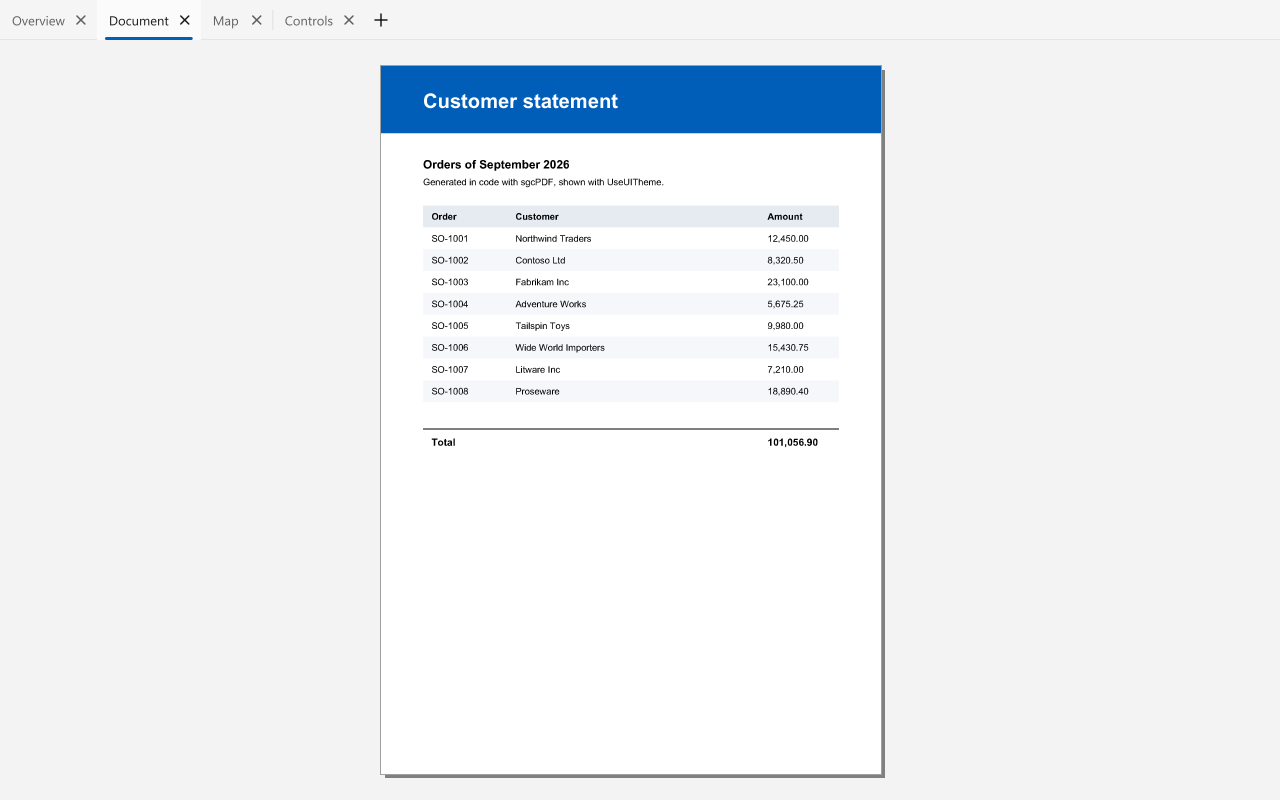
Task: Close the Document tab
Action: coord(185,20)
